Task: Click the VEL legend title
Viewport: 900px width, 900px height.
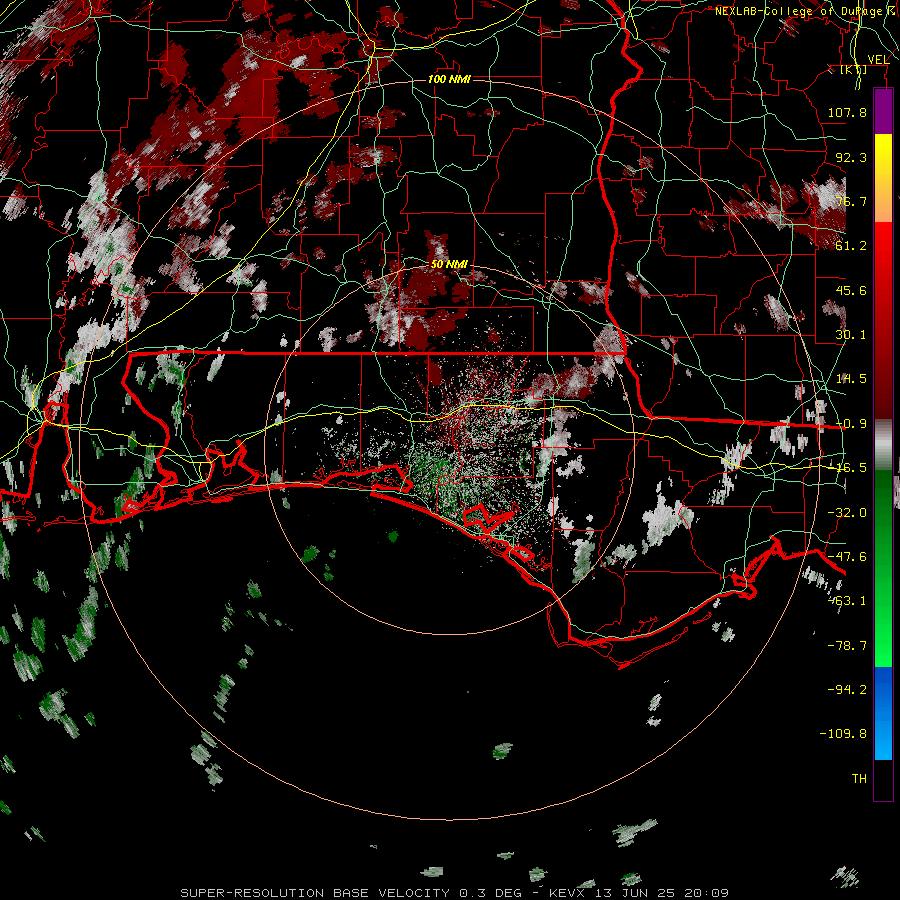Action: pyautogui.click(x=878, y=59)
